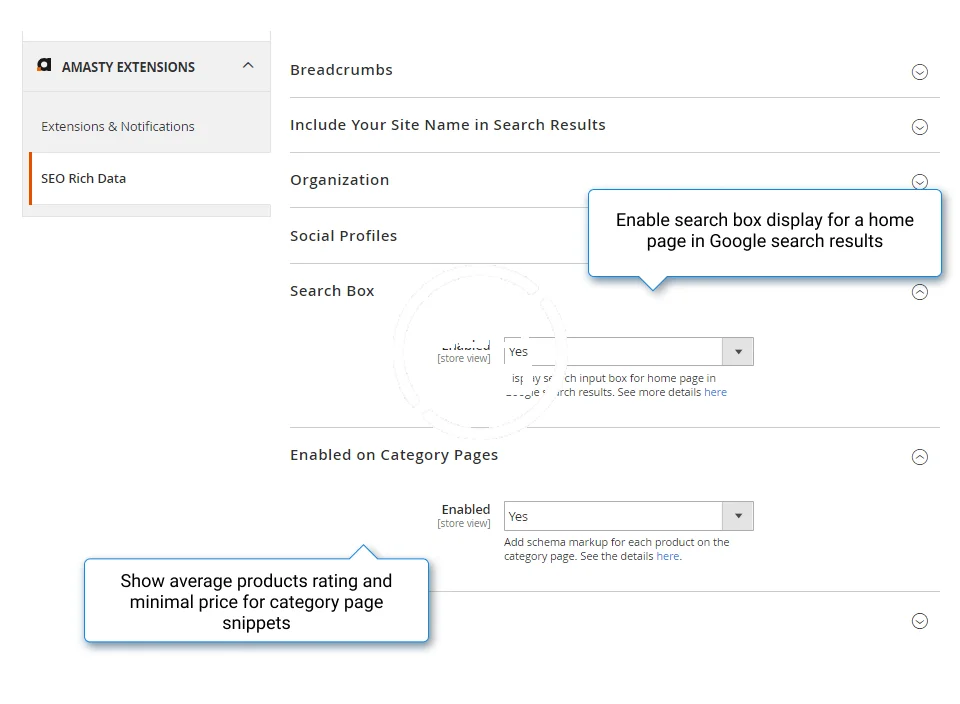The height and width of the screenshot is (704, 960).
Task: Click the circled arrow icon beside Breadcrumbs
Action: coord(920,72)
